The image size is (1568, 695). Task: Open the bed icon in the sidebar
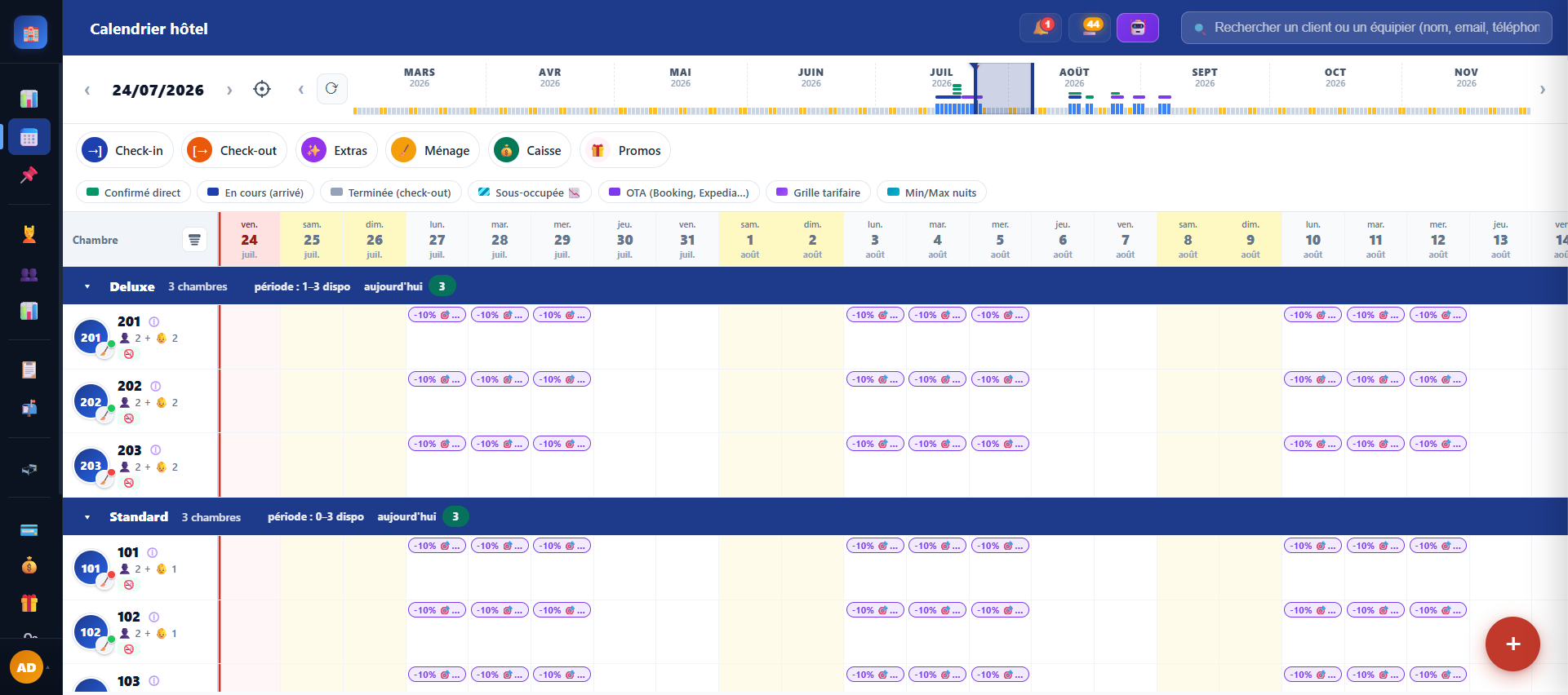click(x=29, y=469)
